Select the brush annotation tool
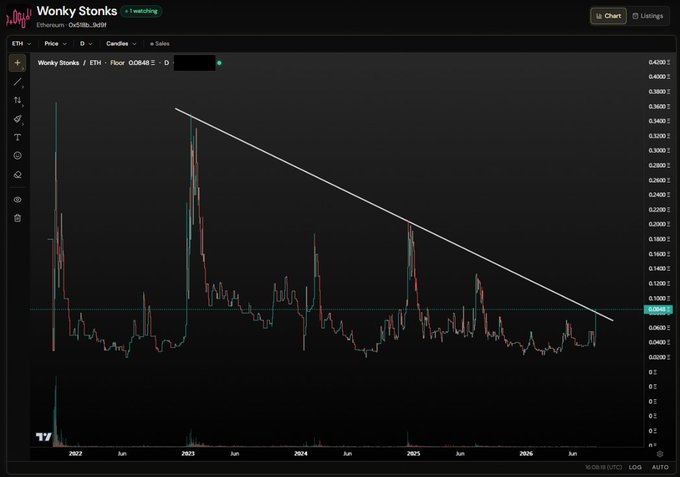 click(x=17, y=119)
